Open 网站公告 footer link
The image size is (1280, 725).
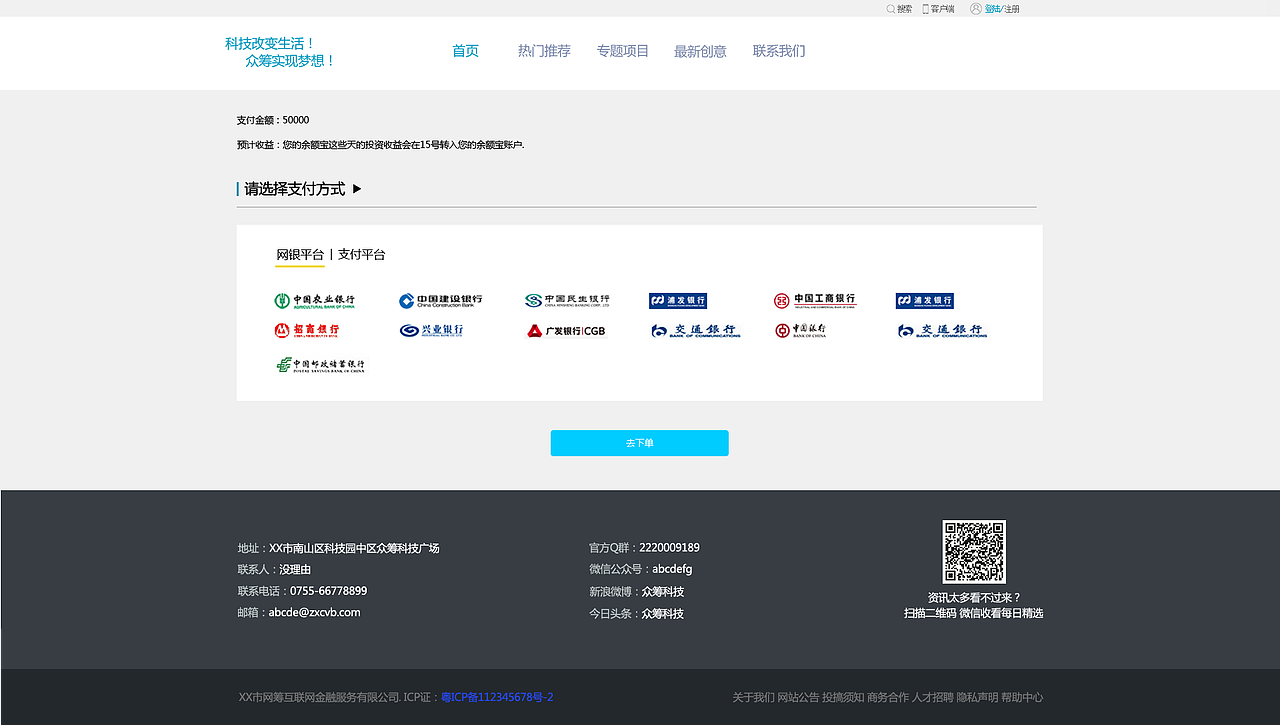click(798, 697)
